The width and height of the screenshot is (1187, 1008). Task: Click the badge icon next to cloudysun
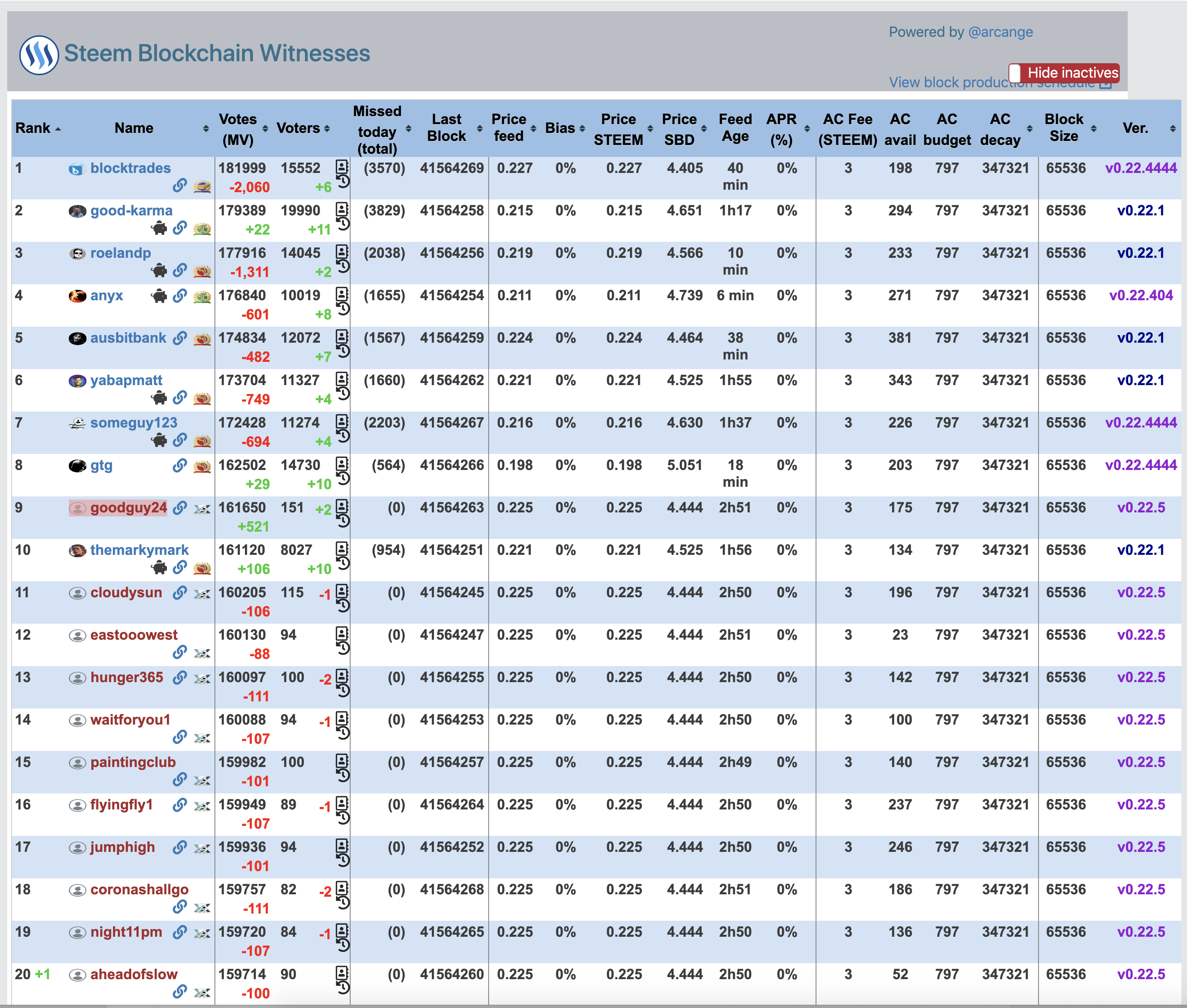point(202,594)
